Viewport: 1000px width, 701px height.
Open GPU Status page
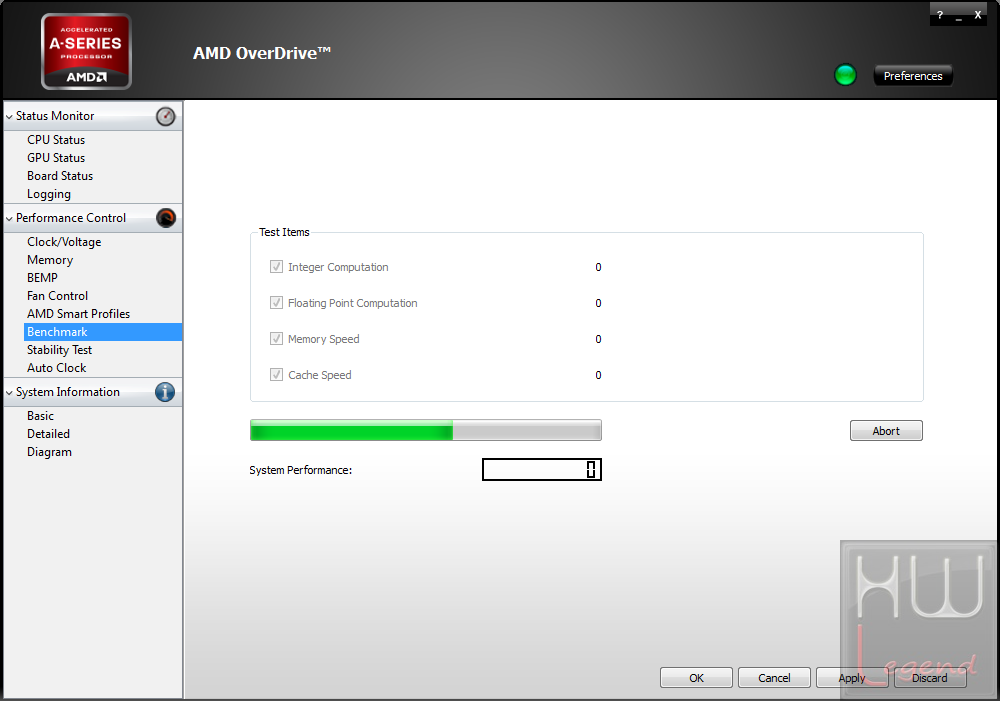[x=55, y=158]
